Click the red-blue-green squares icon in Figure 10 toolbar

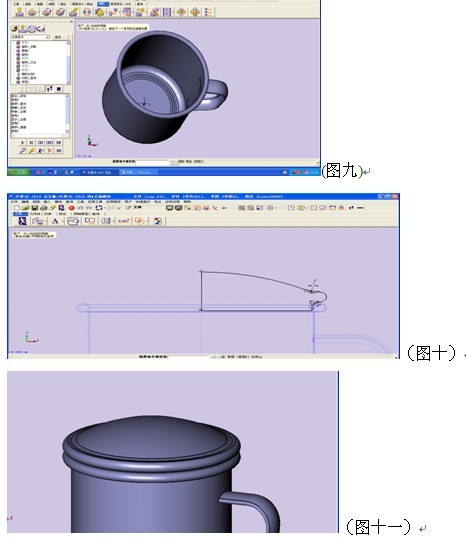pos(157,221)
